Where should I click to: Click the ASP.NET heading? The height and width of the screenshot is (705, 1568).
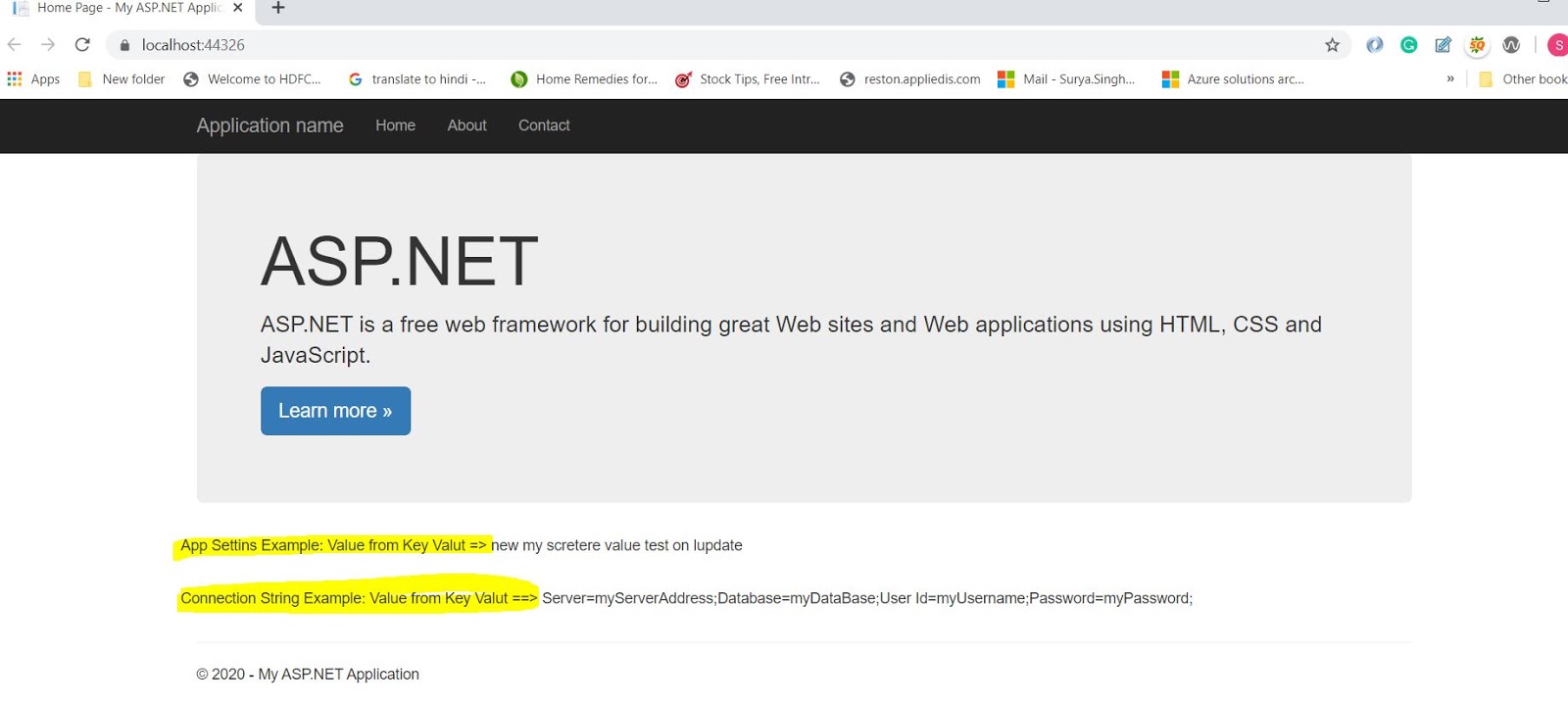click(400, 262)
